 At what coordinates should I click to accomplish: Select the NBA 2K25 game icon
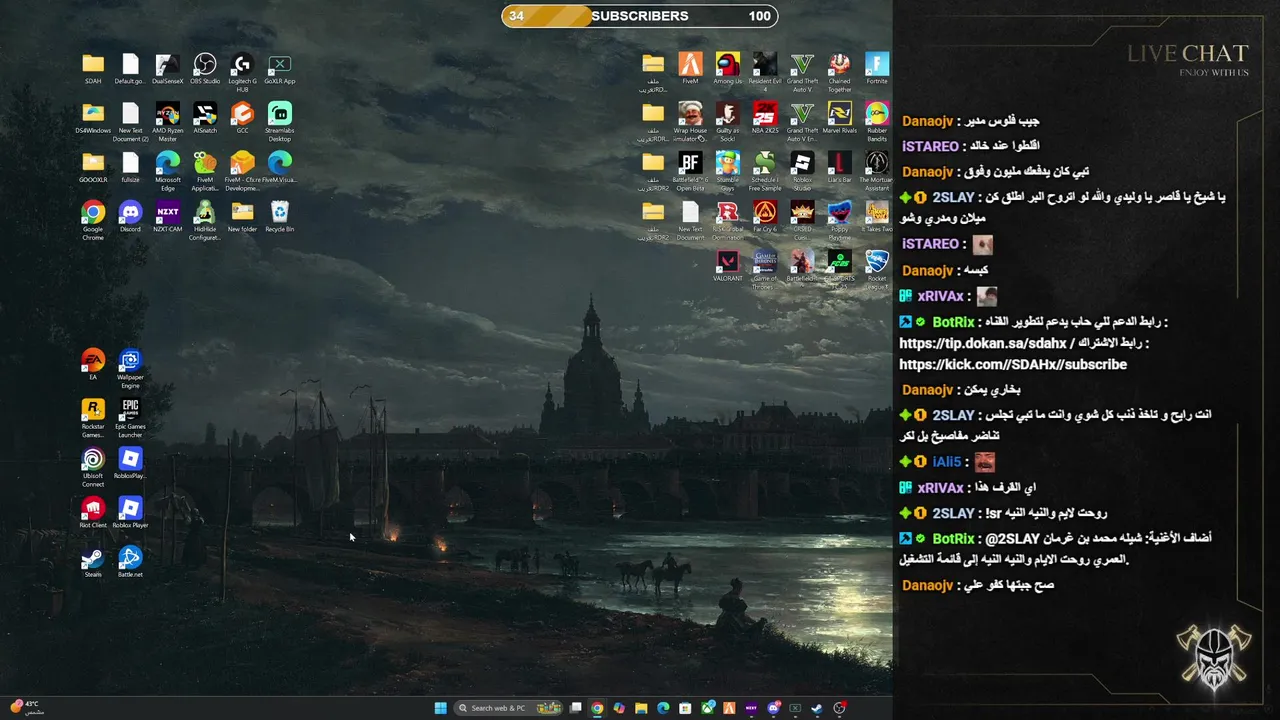coord(765,118)
